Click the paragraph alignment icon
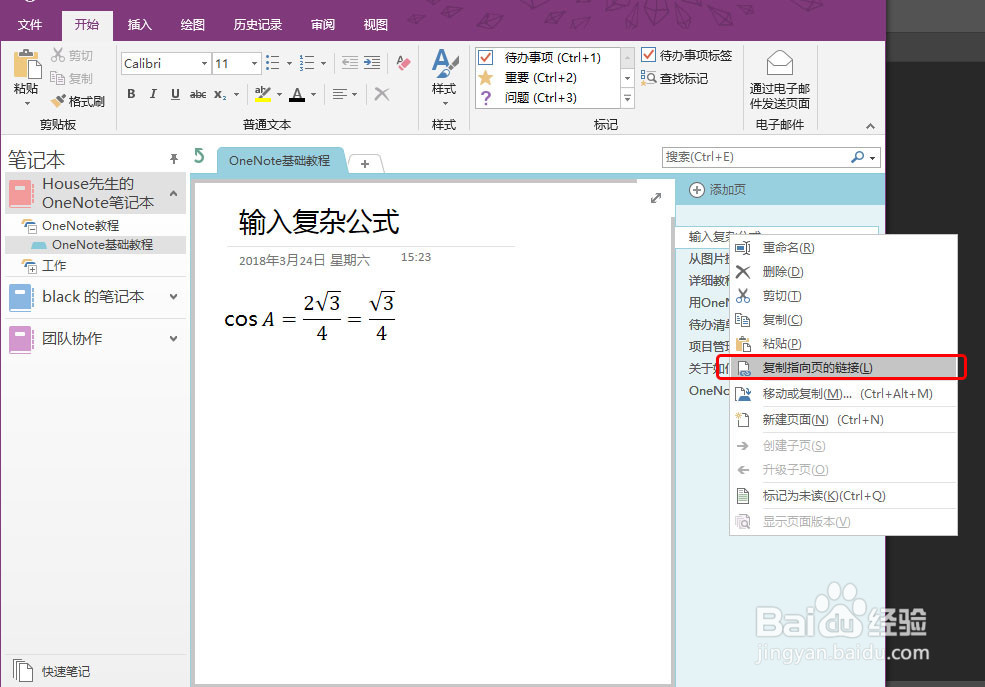Image resolution: width=985 pixels, height=687 pixels. (339, 94)
